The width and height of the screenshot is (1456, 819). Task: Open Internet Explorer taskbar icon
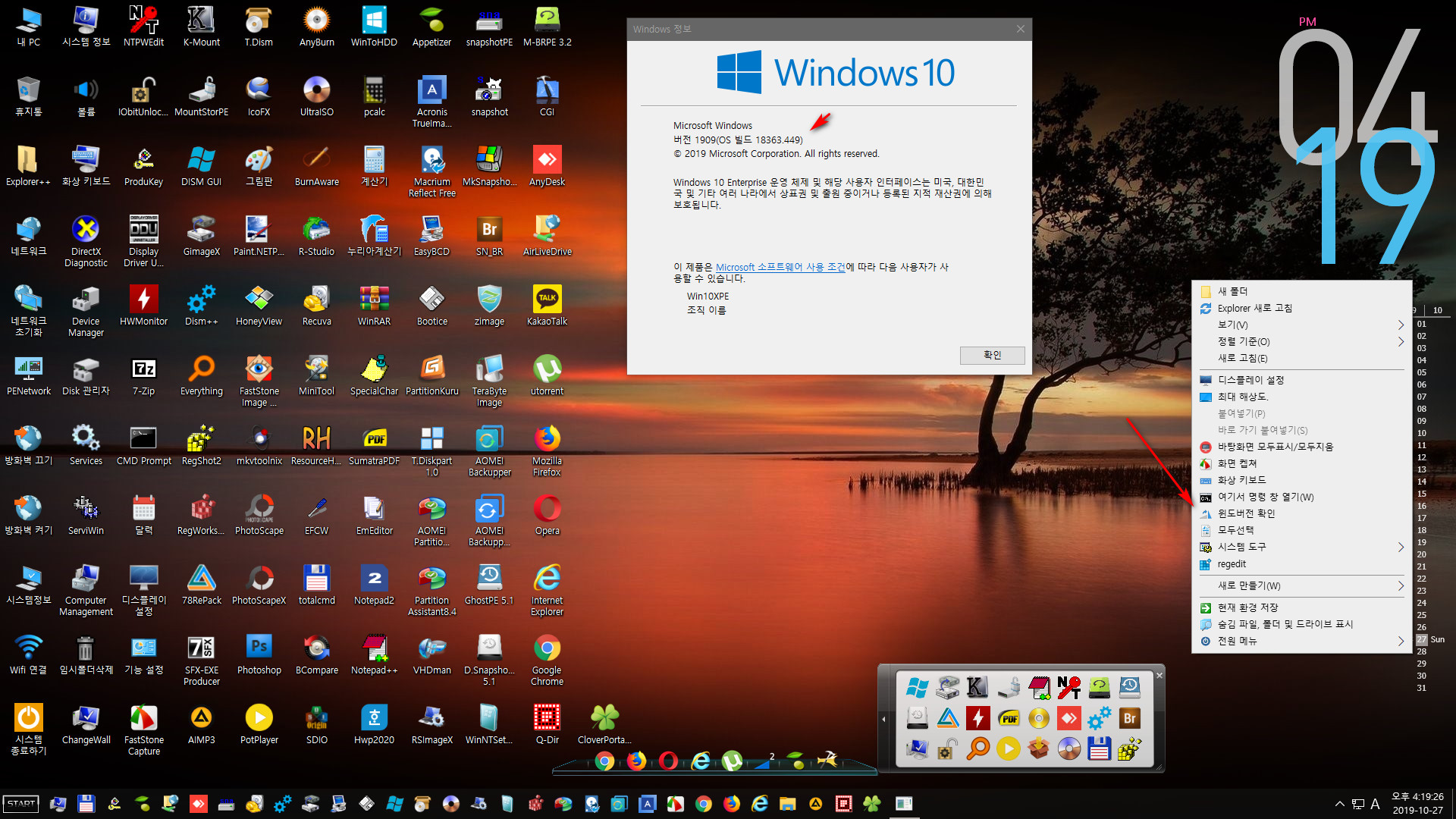759,804
